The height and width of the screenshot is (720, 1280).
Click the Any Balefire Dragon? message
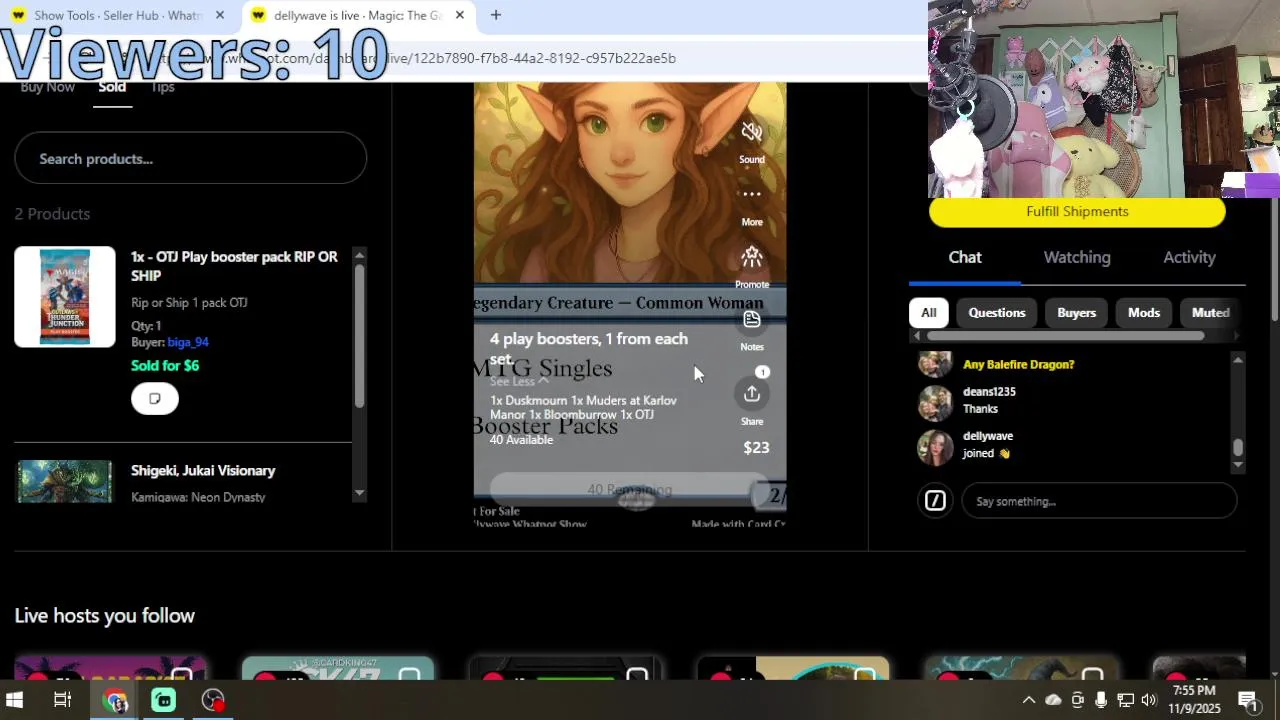[1018, 364]
